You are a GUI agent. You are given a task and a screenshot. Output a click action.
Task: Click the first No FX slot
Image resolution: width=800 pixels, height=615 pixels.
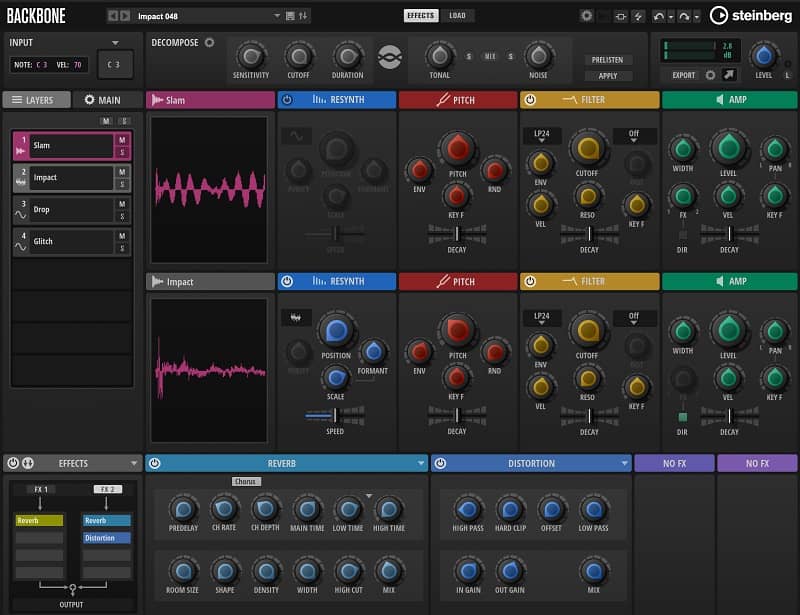674,463
